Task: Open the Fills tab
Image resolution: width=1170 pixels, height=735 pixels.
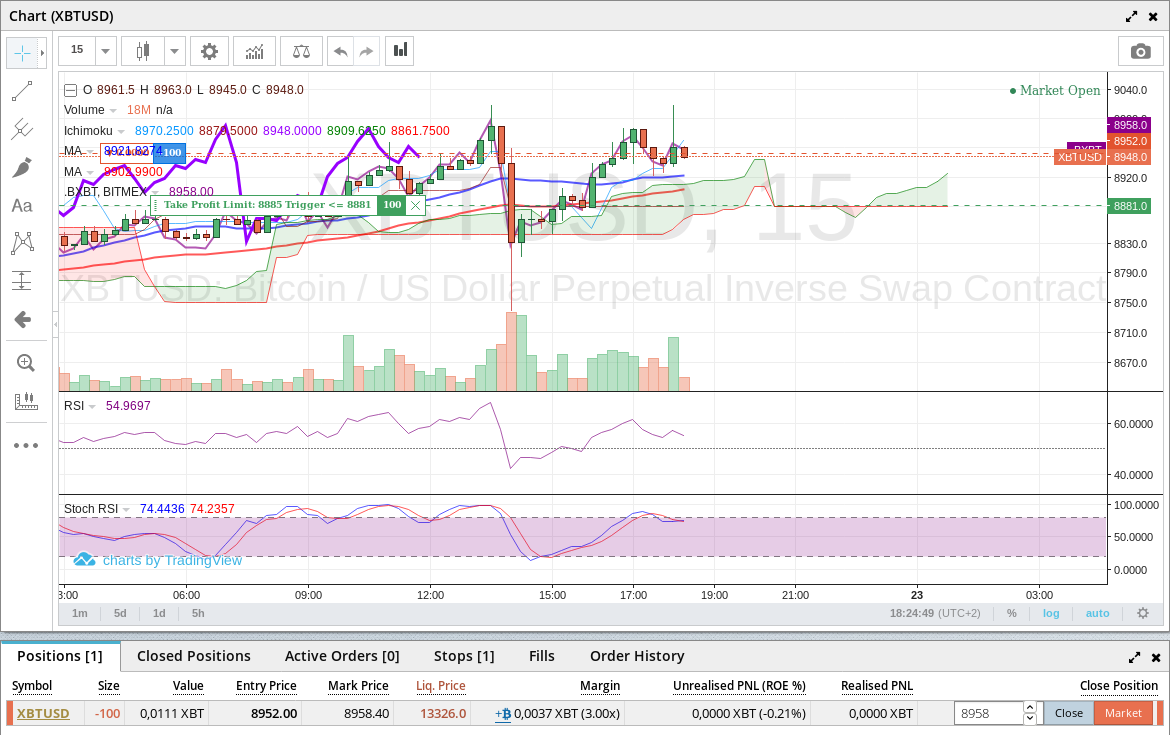Action: pyautogui.click(x=542, y=656)
